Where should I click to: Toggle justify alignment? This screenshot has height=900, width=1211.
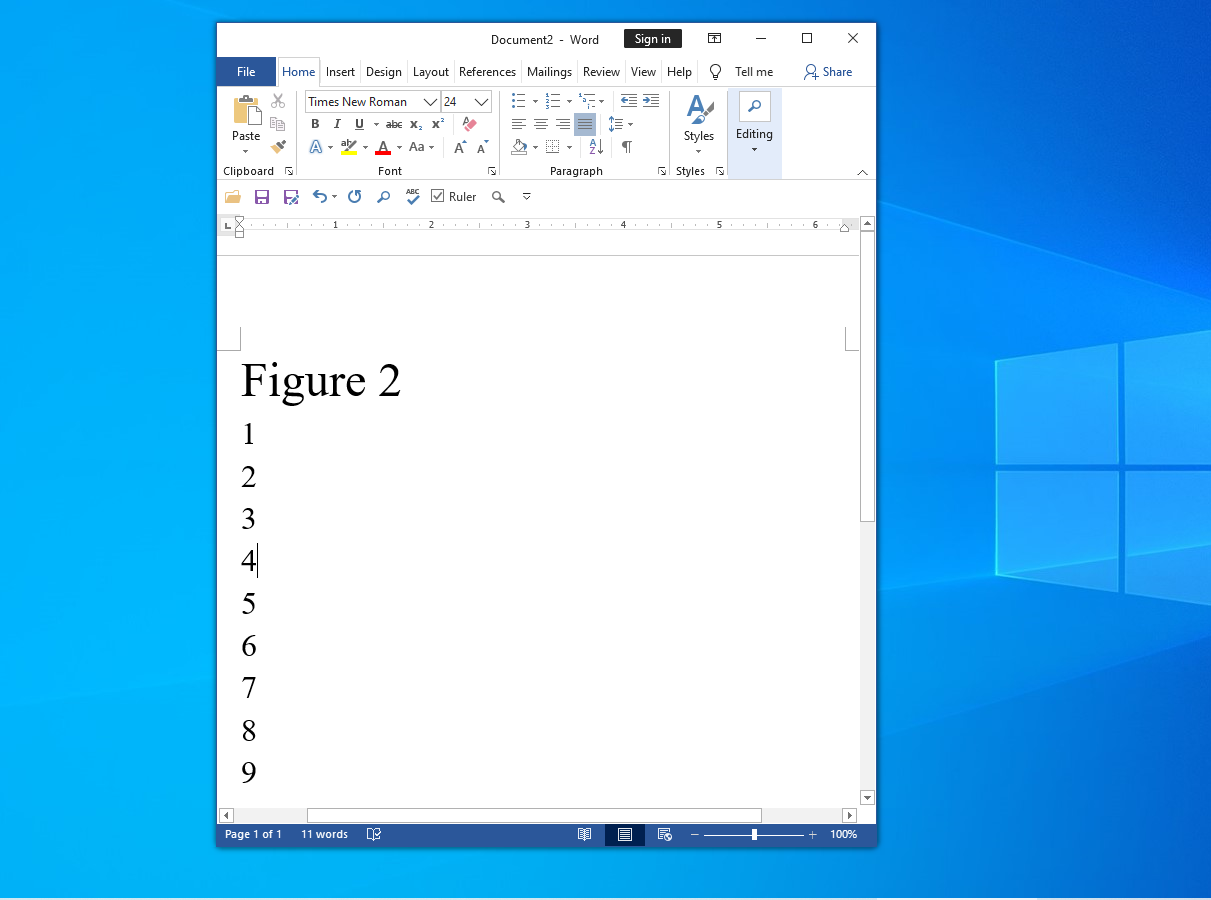pos(585,124)
